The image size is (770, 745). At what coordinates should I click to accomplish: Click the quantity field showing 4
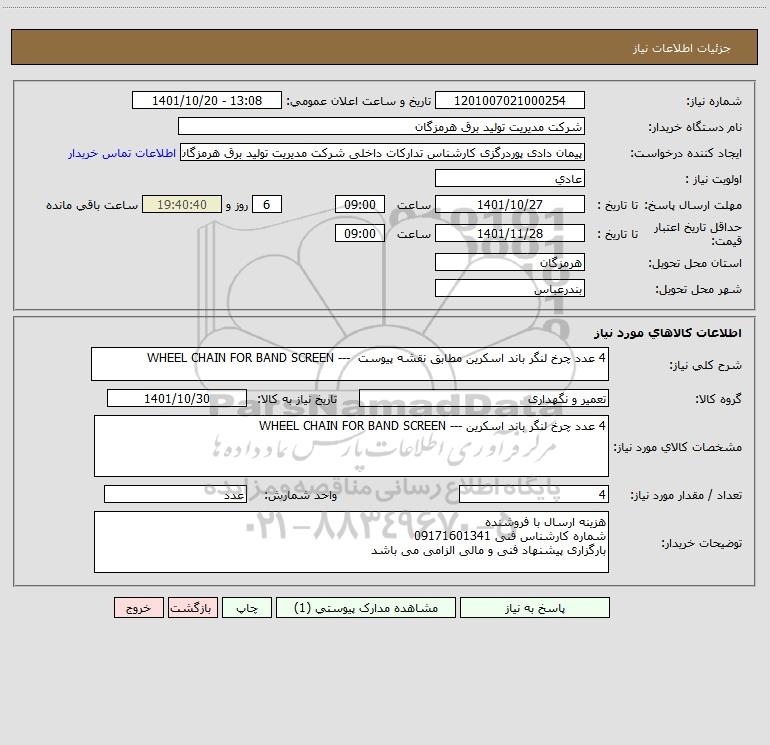[x=534, y=494]
